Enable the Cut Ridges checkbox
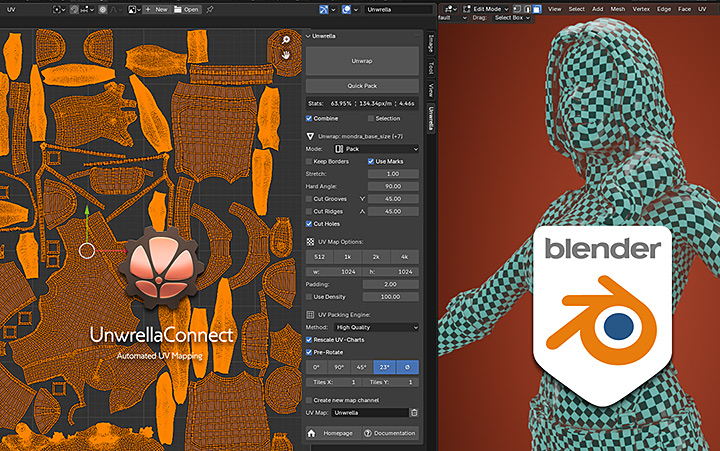Viewport: 720px width, 451px height. click(x=309, y=211)
